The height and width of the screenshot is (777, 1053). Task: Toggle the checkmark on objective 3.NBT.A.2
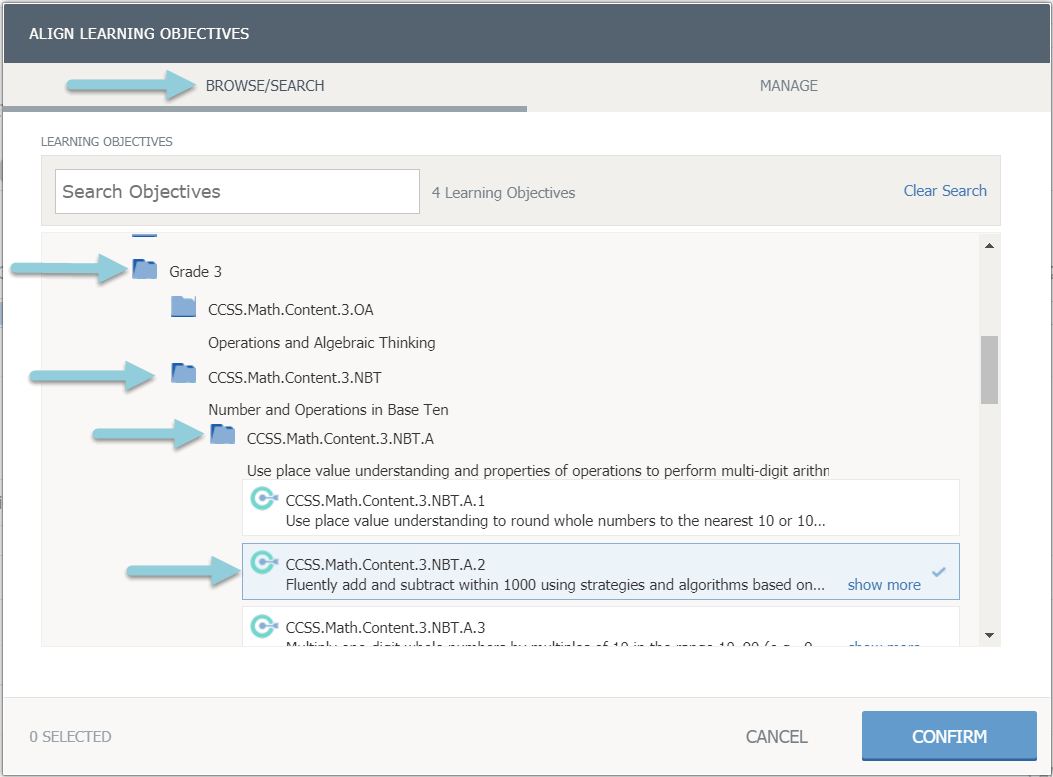pyautogui.click(x=938, y=572)
